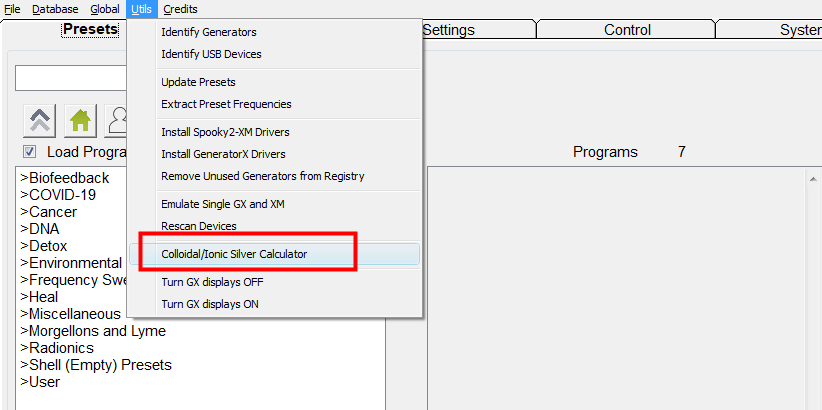This screenshot has width=822, height=410.
Task: Open the >Morgellons and Lyme folder
Action: [93, 331]
